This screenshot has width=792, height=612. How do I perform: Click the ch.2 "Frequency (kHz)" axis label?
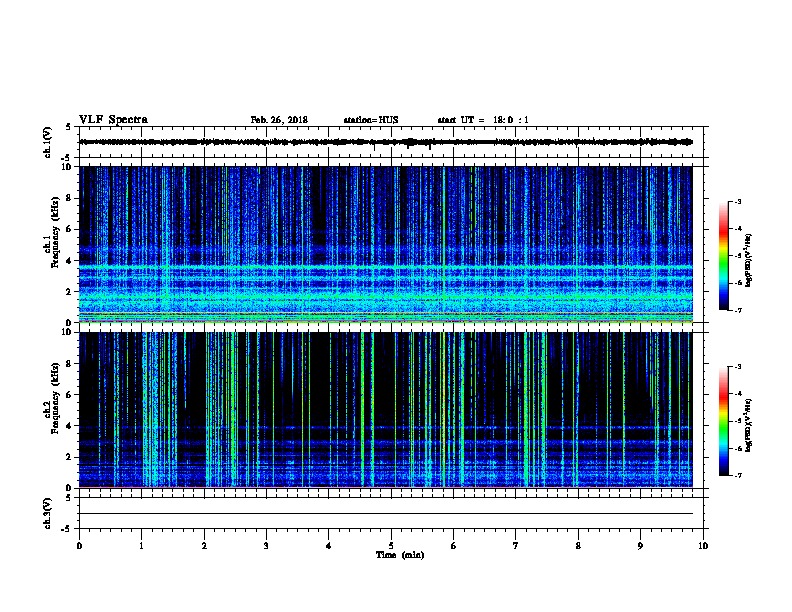[55, 398]
